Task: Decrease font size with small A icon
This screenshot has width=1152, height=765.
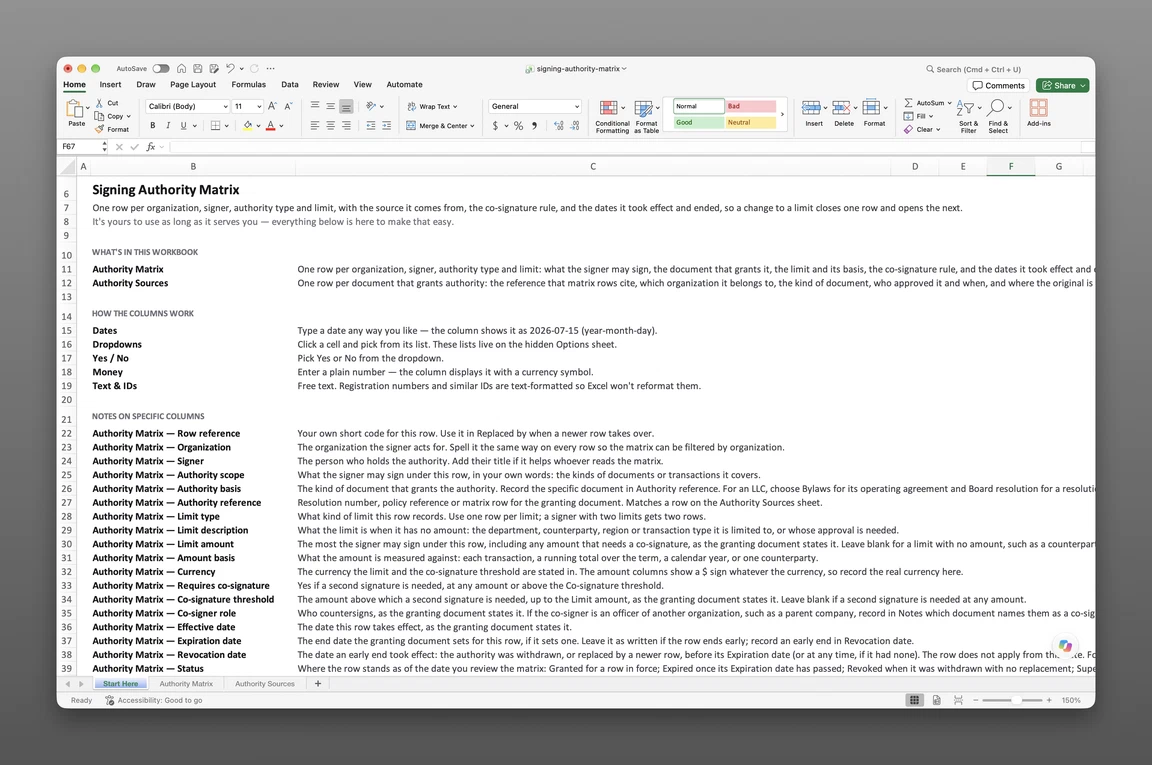Action: (x=288, y=107)
